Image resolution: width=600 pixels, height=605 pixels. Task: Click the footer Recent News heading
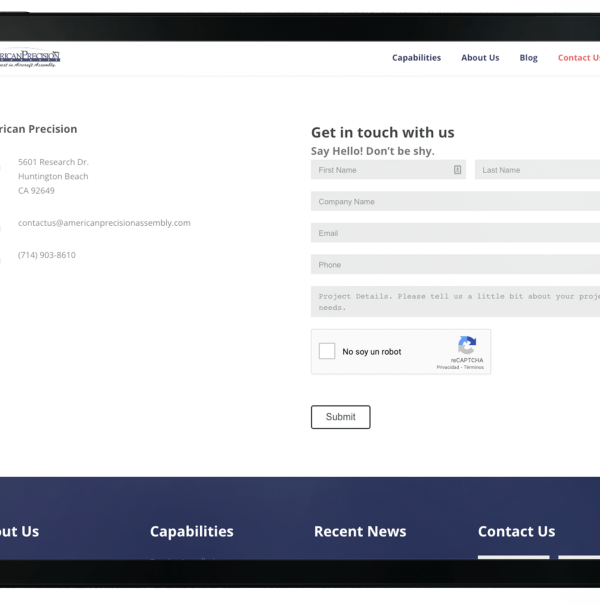360,532
